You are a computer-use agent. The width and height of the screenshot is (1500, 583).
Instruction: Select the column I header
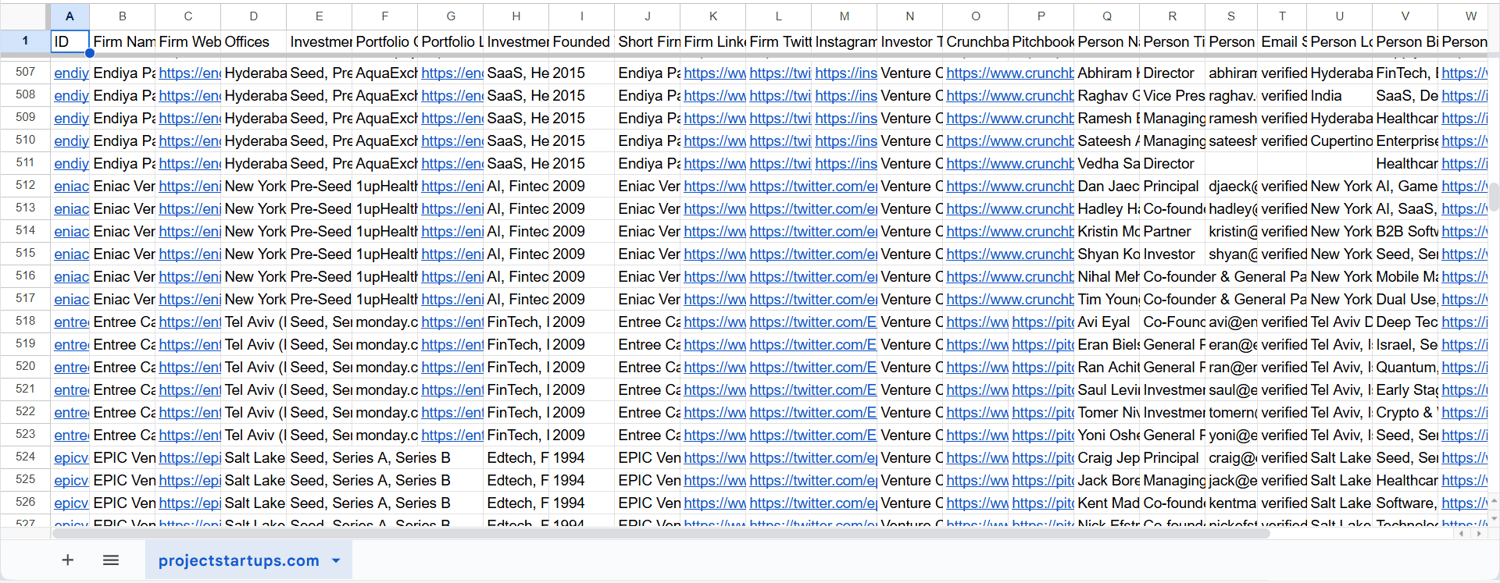582,17
